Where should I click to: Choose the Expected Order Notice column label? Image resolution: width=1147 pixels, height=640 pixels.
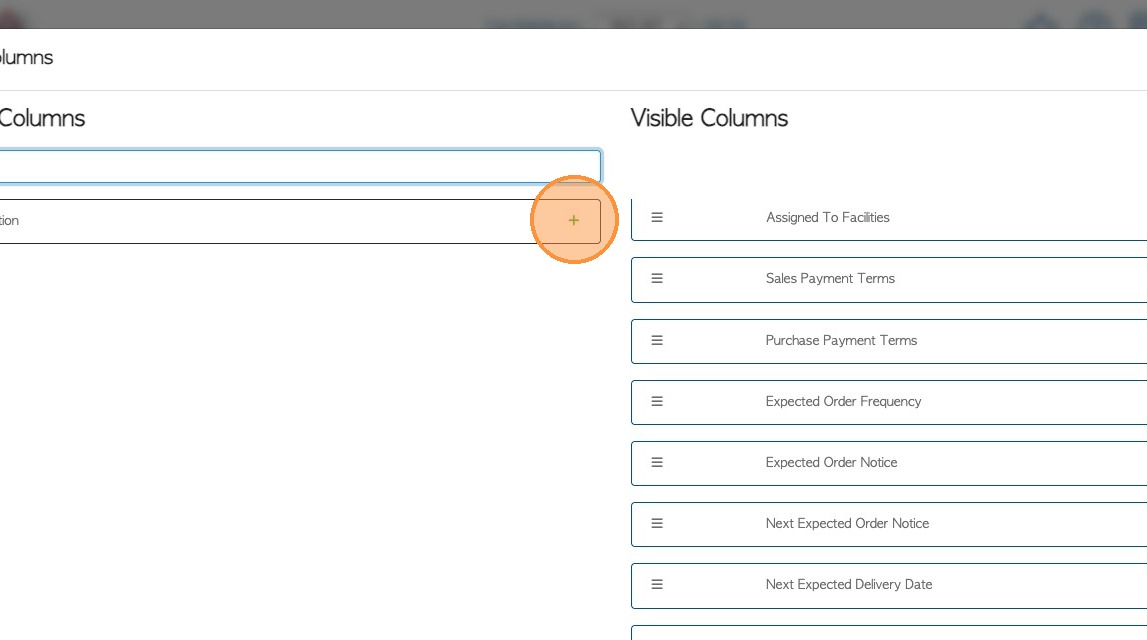click(831, 462)
